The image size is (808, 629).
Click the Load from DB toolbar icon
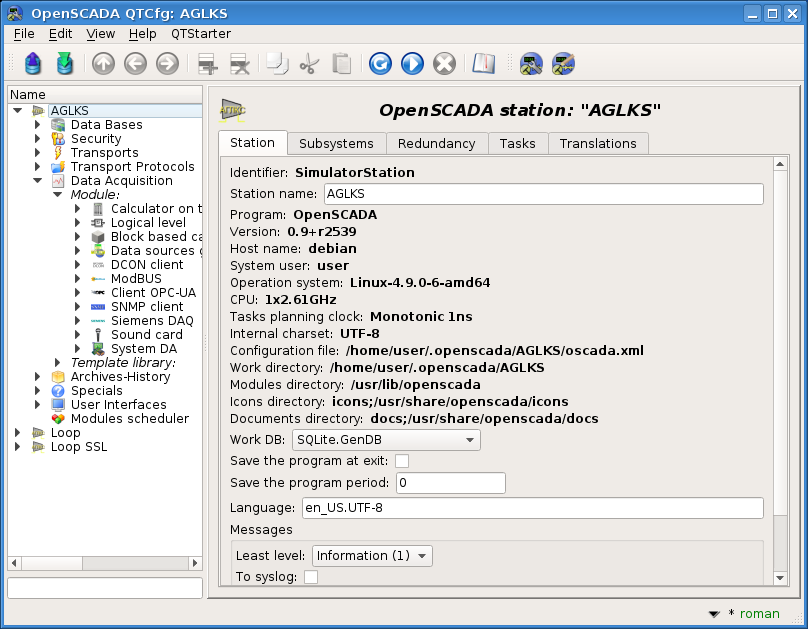tap(32, 64)
